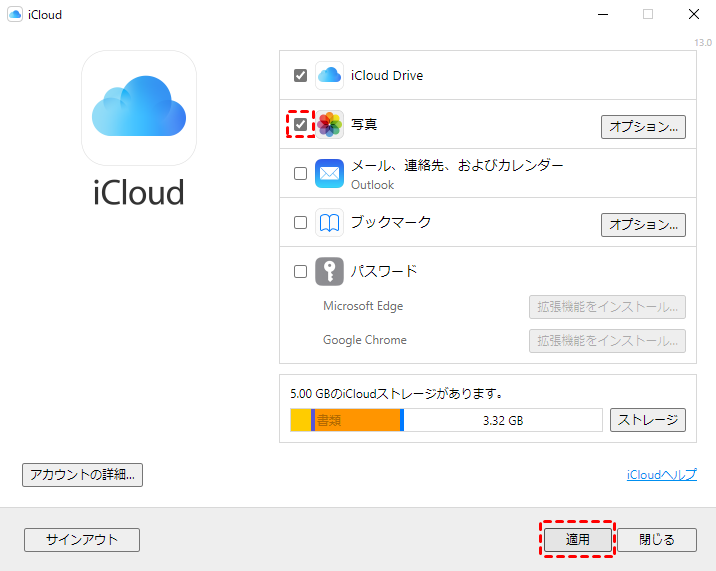Click the Mail envelope icon
Screen dimensions: 716x571
tap(329, 173)
